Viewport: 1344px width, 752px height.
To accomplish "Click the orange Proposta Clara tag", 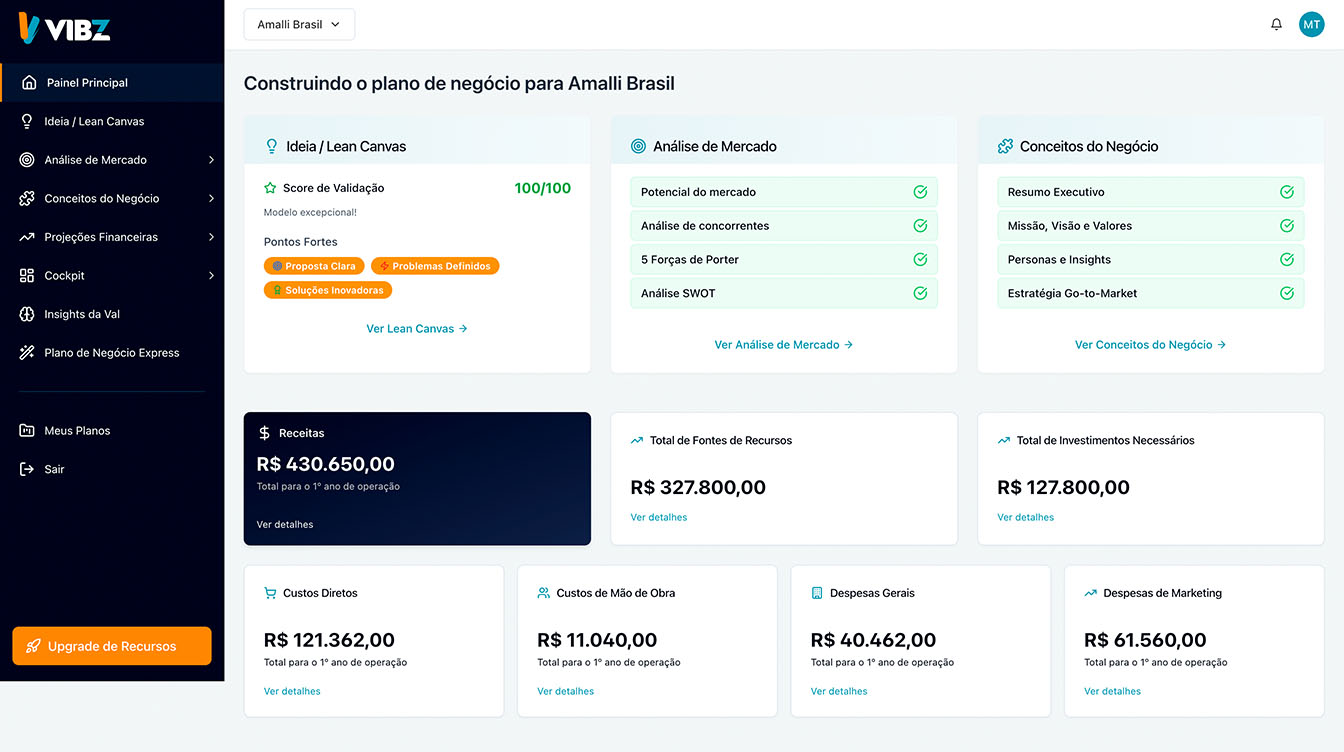I will (x=314, y=266).
